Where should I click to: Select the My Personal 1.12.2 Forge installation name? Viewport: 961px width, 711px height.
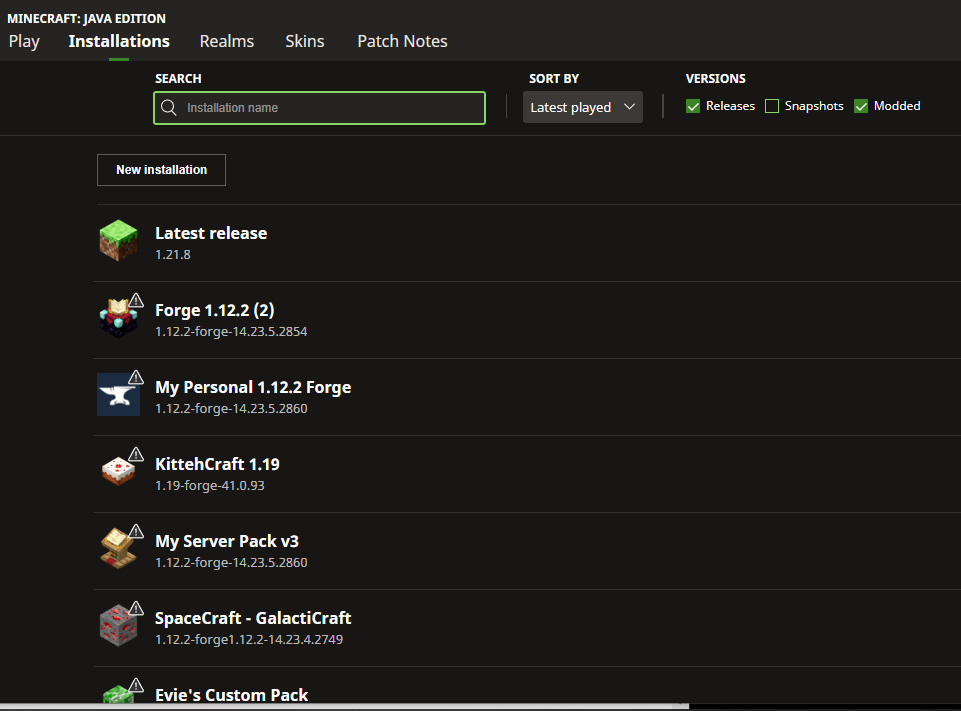[x=253, y=387]
